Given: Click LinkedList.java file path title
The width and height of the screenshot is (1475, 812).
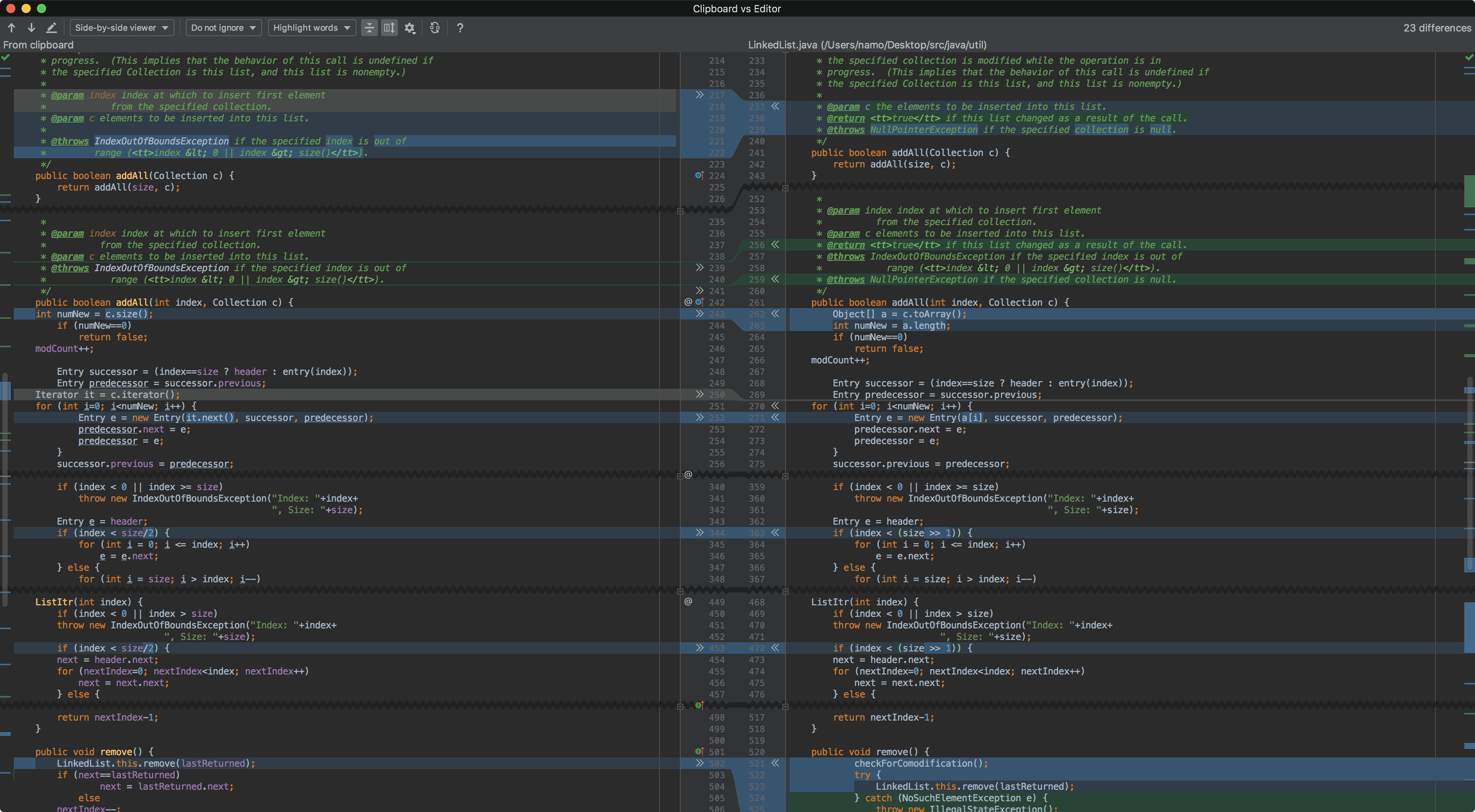Looking at the screenshot, I should pyautogui.click(x=867, y=45).
